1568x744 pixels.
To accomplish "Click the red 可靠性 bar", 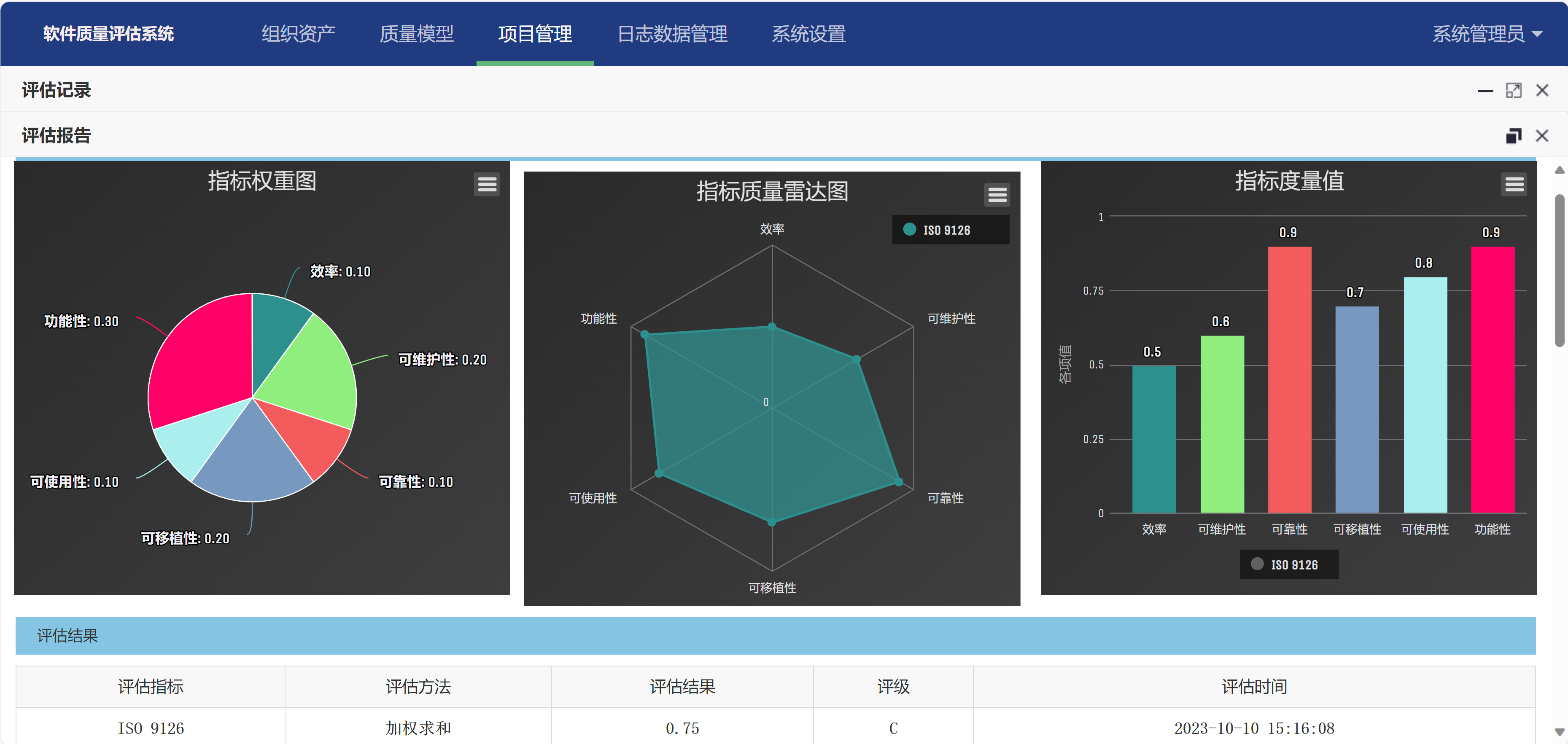I will (1289, 380).
